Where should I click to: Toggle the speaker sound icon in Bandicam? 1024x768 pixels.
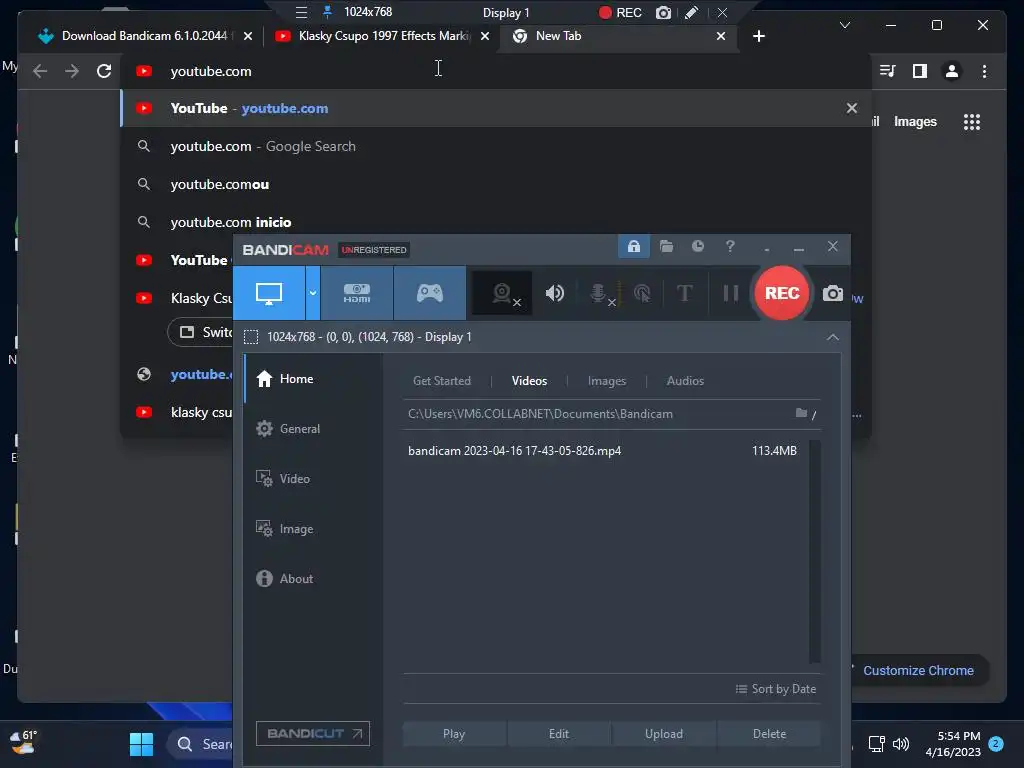click(554, 293)
